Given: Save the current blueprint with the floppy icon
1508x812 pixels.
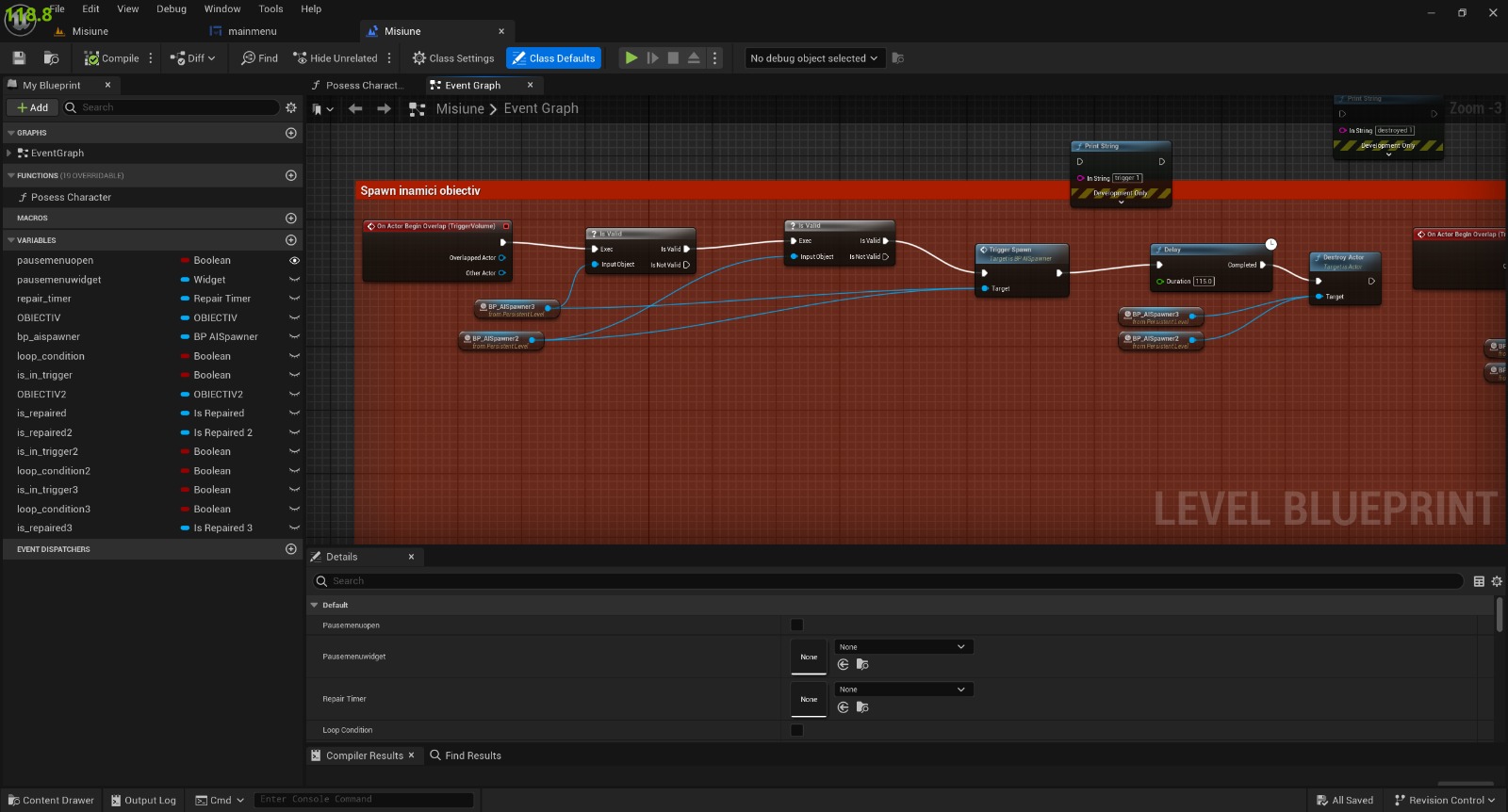Looking at the screenshot, I should pos(19,58).
